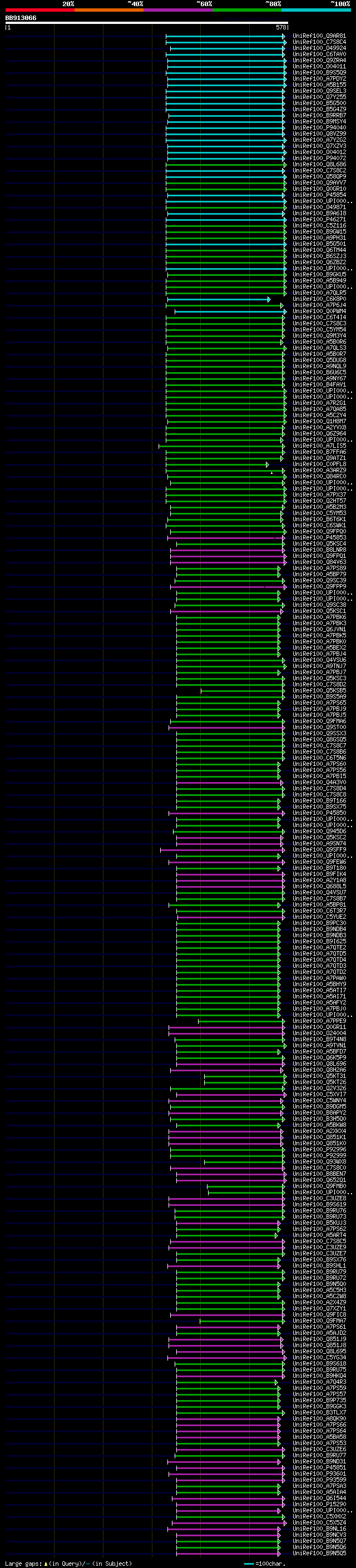Select the UniRef100_Q8L686 label
Image resolution: width=356 pixels, height=1568 pixels.
(x=319, y=164)
